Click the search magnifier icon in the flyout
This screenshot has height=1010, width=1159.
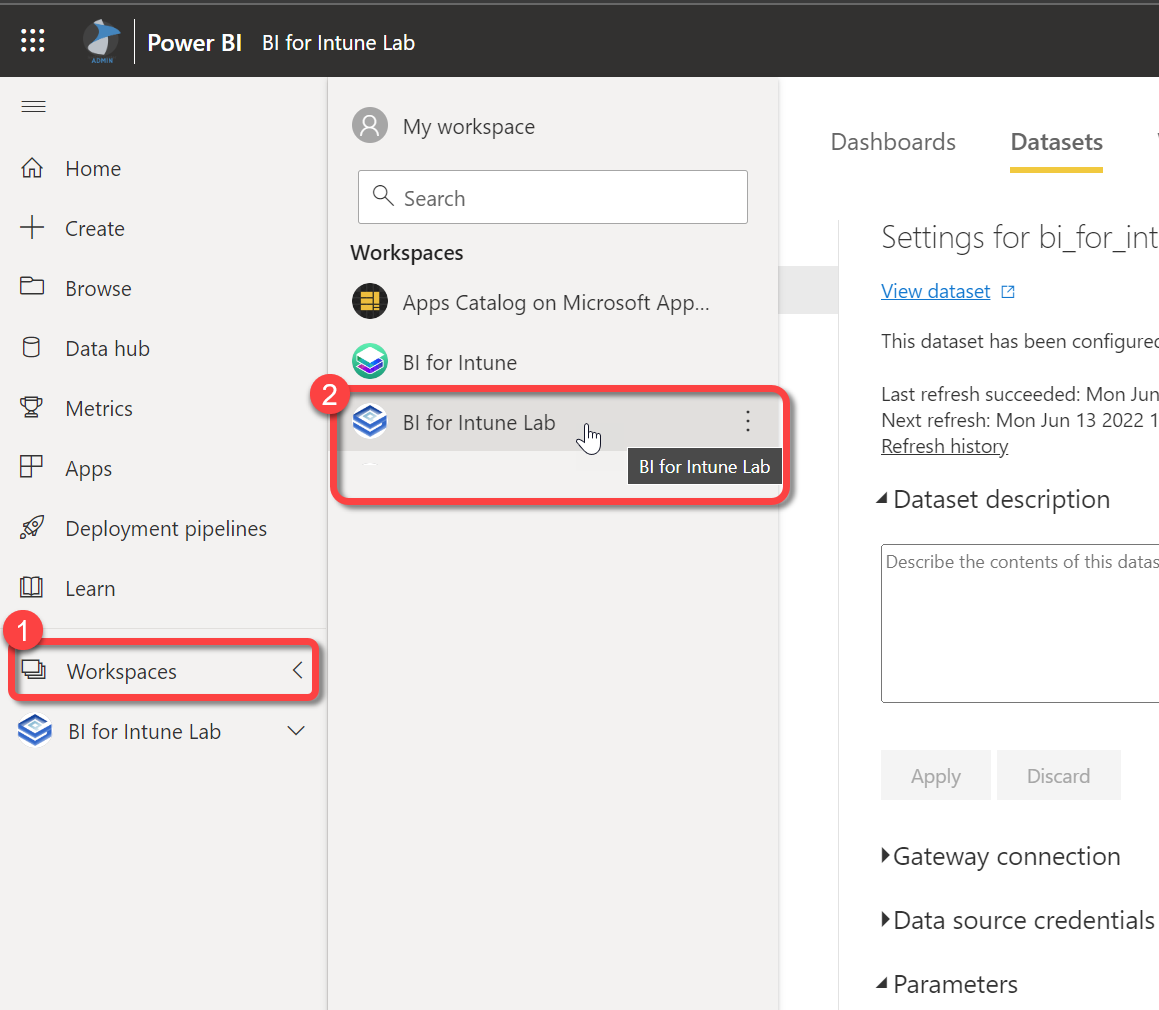383,196
